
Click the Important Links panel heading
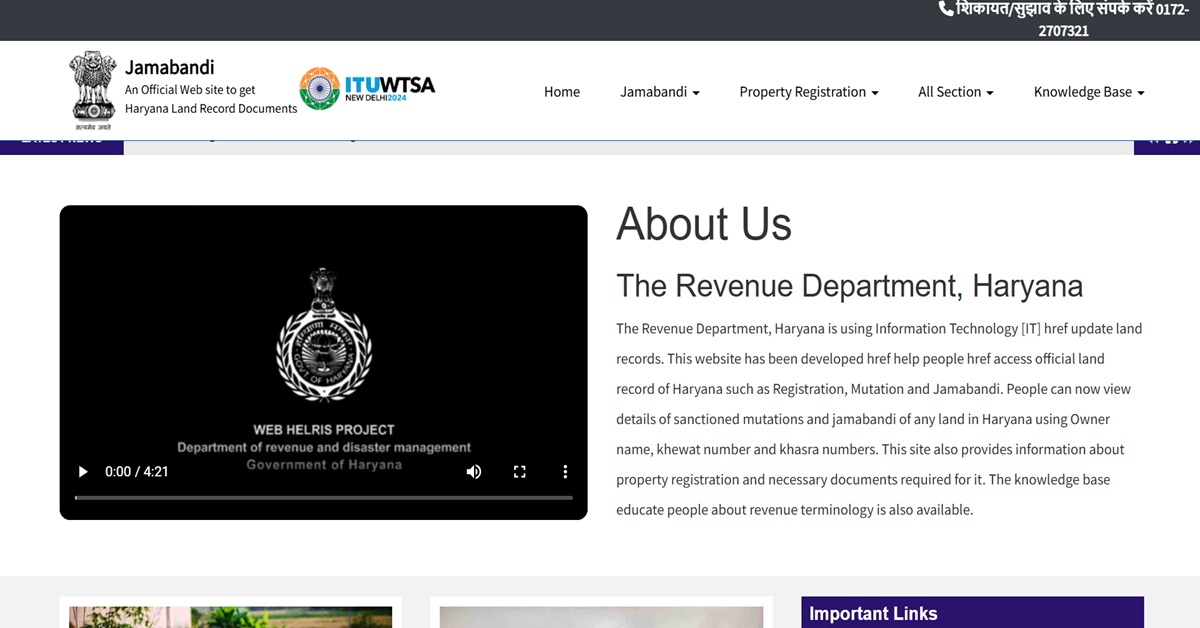click(x=873, y=614)
